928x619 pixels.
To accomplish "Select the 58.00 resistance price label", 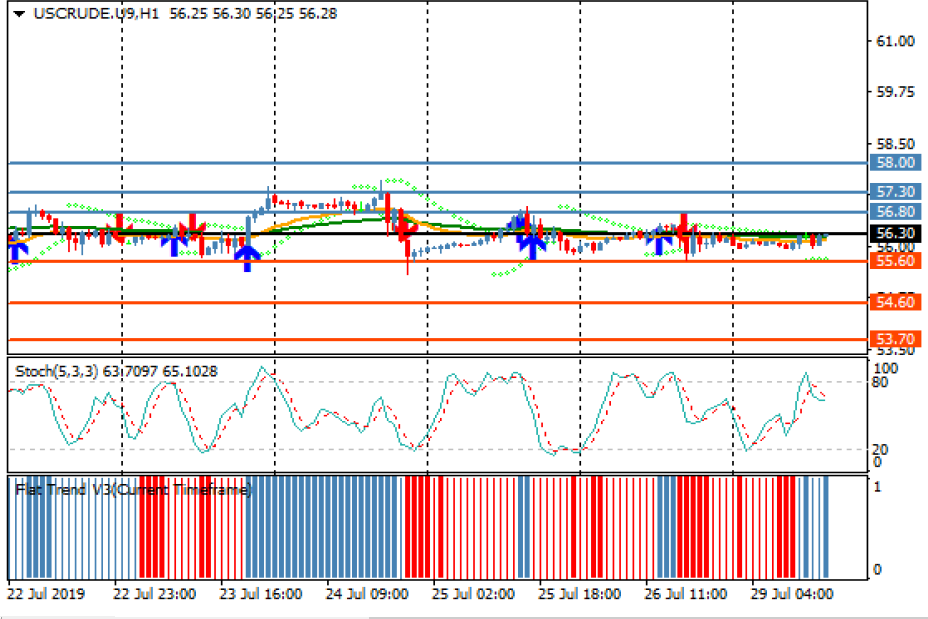I will point(895,162).
